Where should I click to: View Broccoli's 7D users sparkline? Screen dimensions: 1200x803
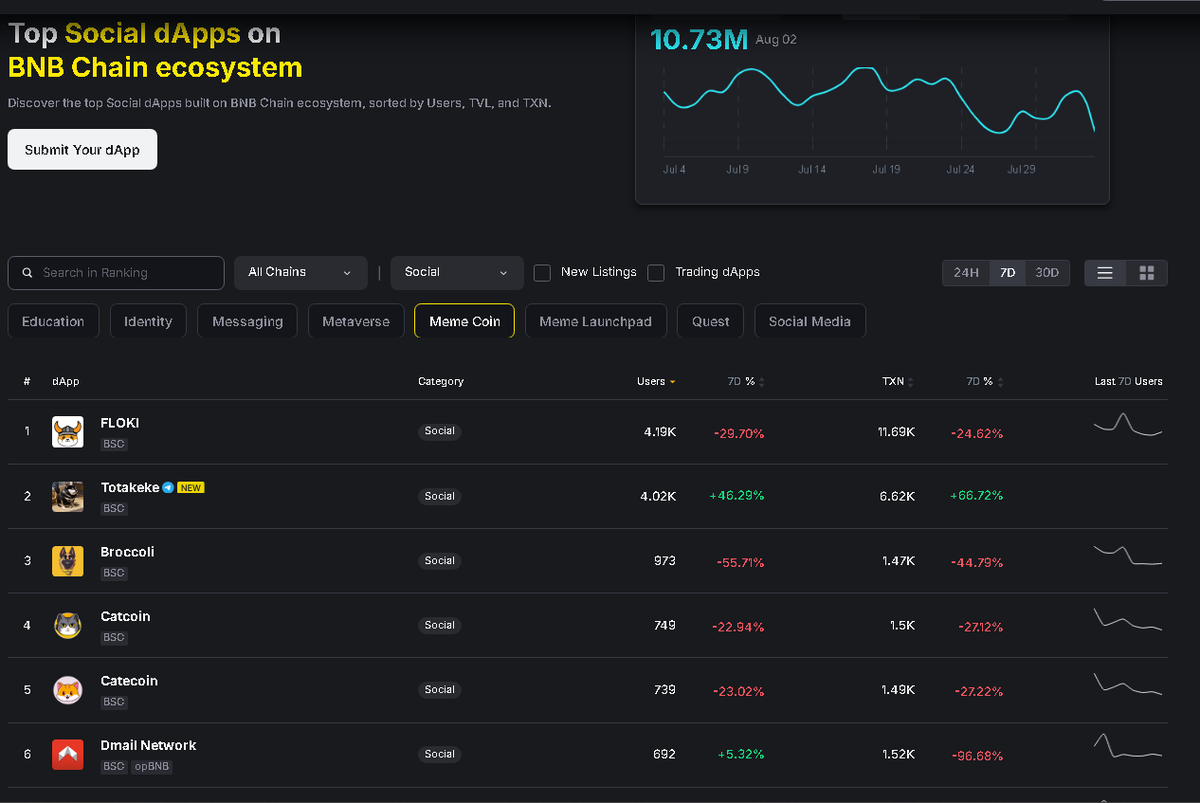pyautogui.click(x=1128, y=556)
